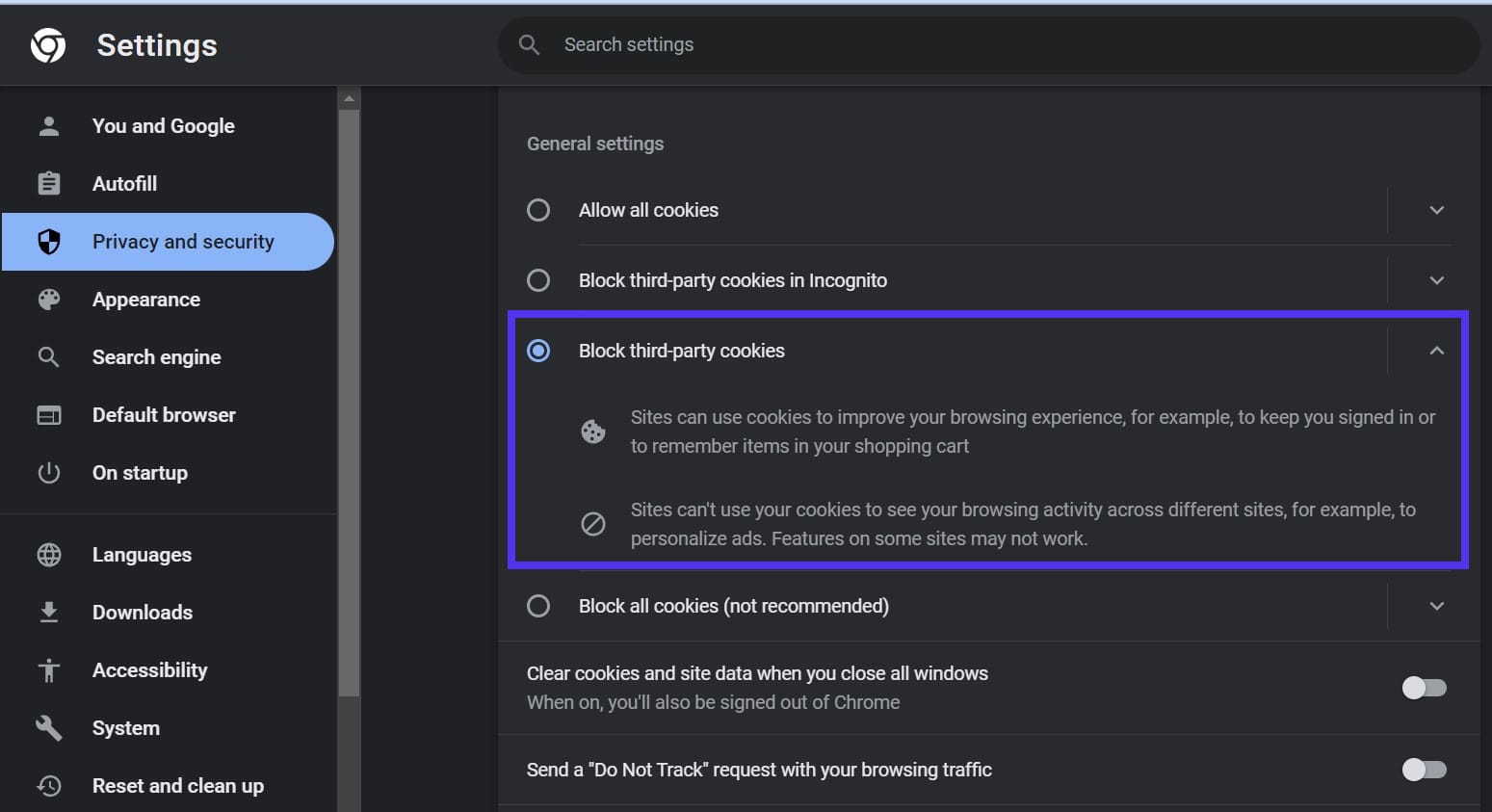
Task: Go to System settings
Action: tap(168, 728)
